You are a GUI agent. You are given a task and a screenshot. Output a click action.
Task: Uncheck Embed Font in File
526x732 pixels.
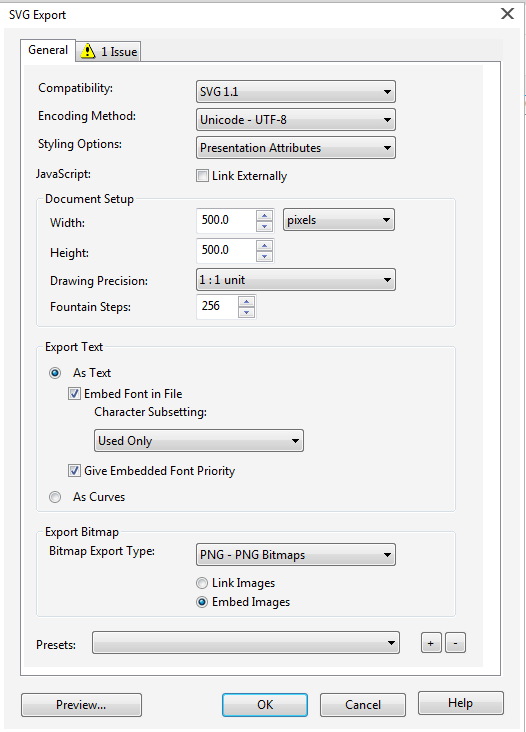tap(74, 394)
